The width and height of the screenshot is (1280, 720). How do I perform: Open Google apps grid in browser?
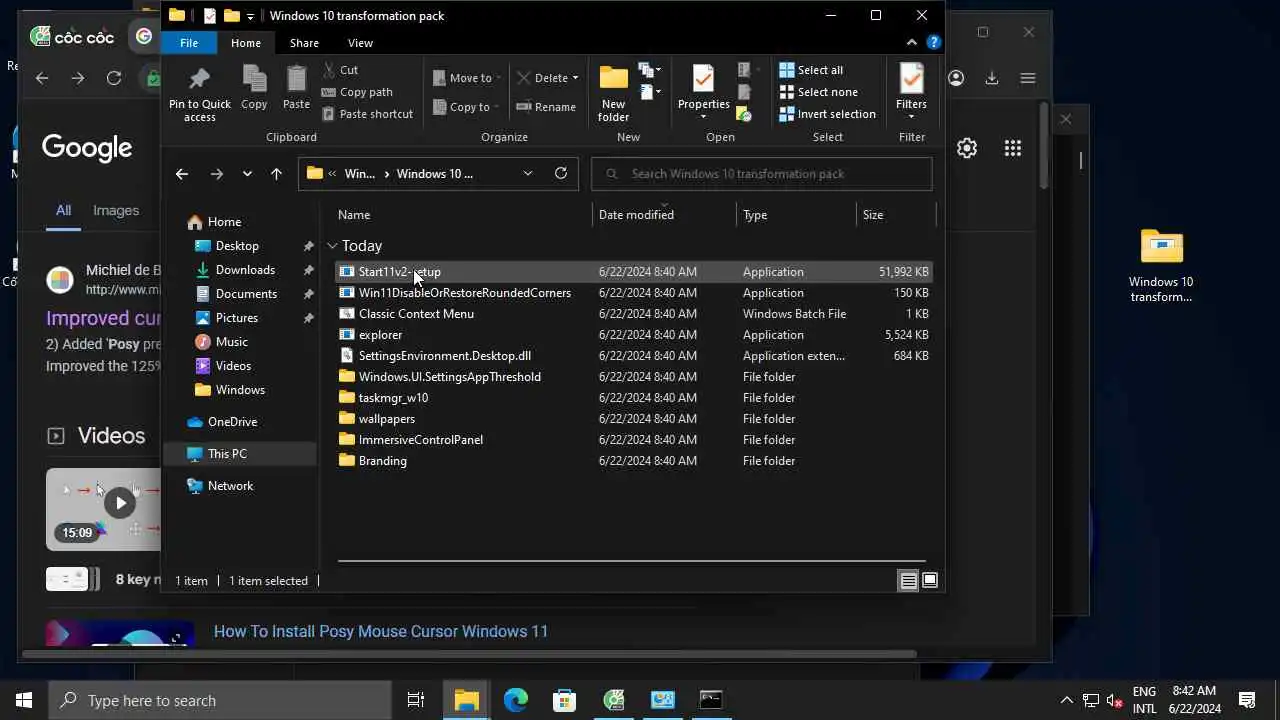[x=1013, y=148]
